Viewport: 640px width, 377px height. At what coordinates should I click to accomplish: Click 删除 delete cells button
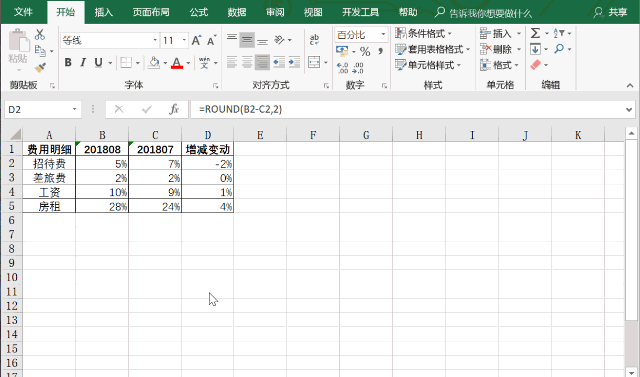[x=496, y=49]
